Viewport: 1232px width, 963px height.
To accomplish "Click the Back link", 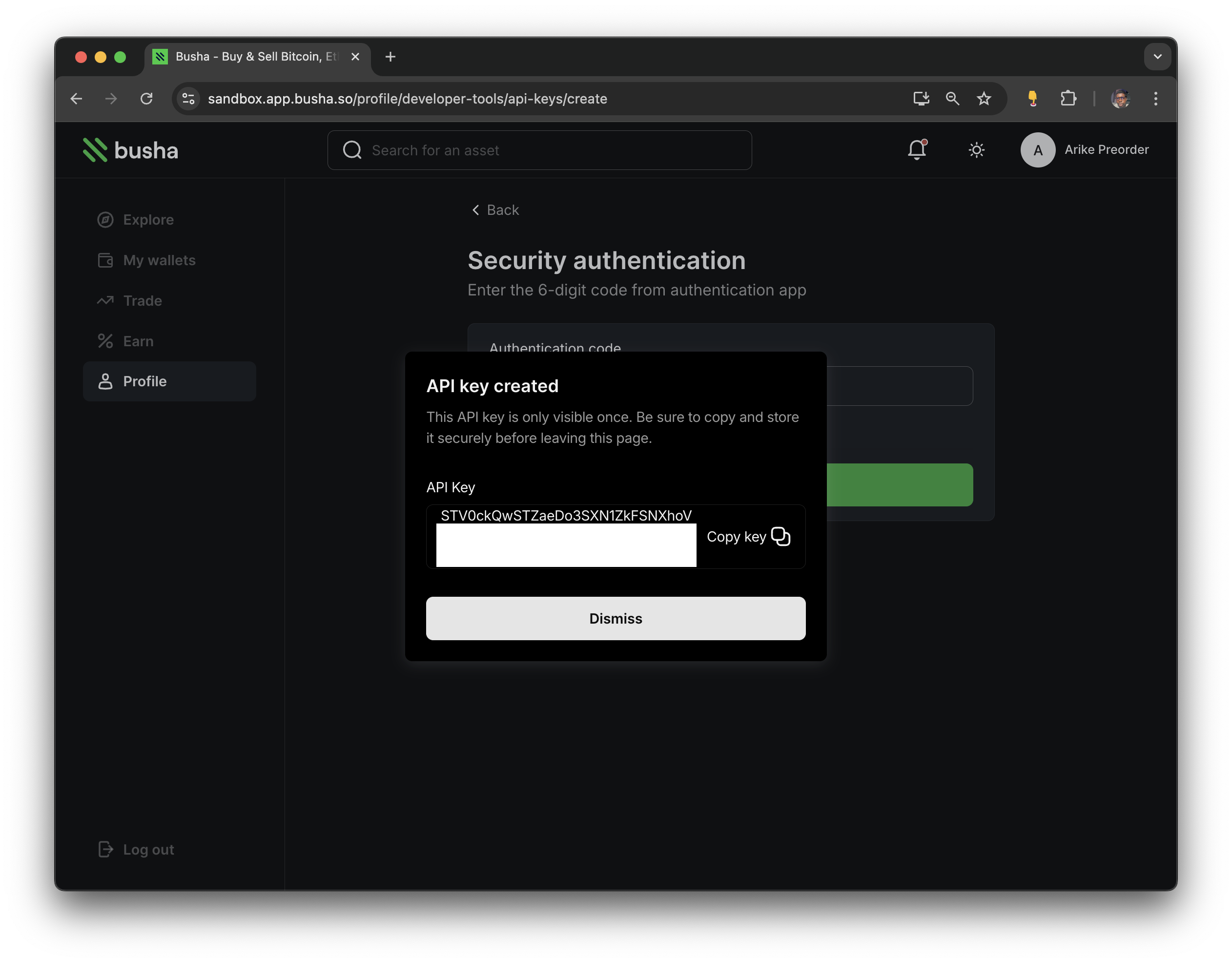I will point(495,209).
